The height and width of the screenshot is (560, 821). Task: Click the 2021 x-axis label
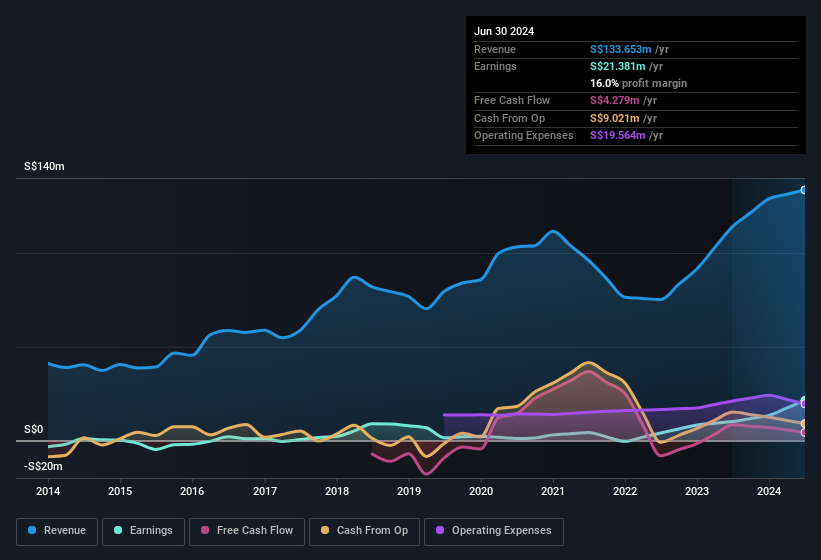pyautogui.click(x=553, y=491)
